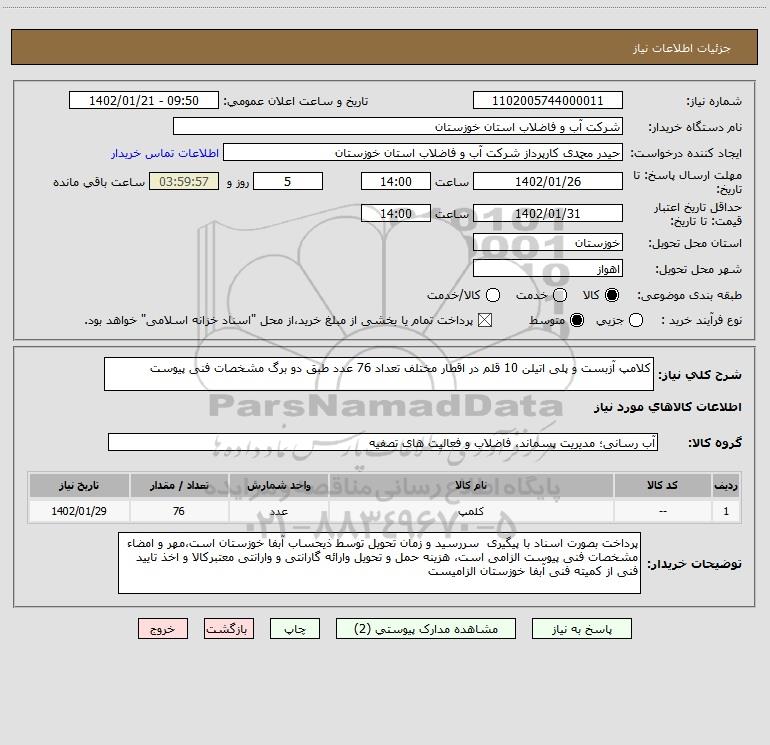Click the توضیحات خریدار label
This screenshot has height=745, width=770.
[694, 564]
